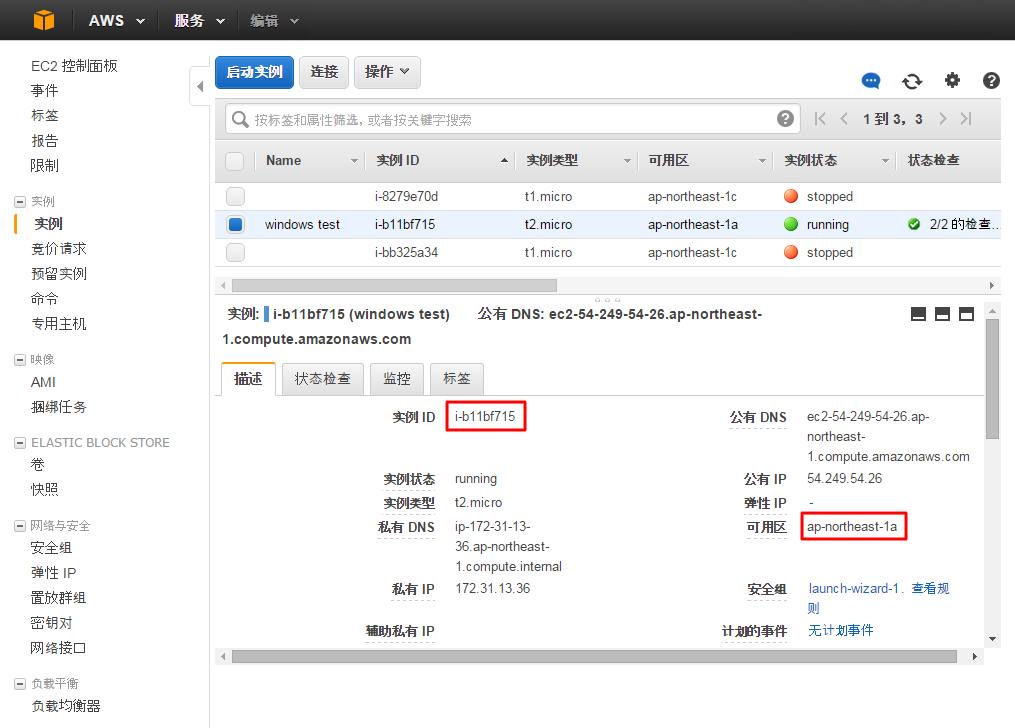Collapse the ELASTIC BLOCK STORE section
The height and width of the screenshot is (728, 1015).
point(20,443)
